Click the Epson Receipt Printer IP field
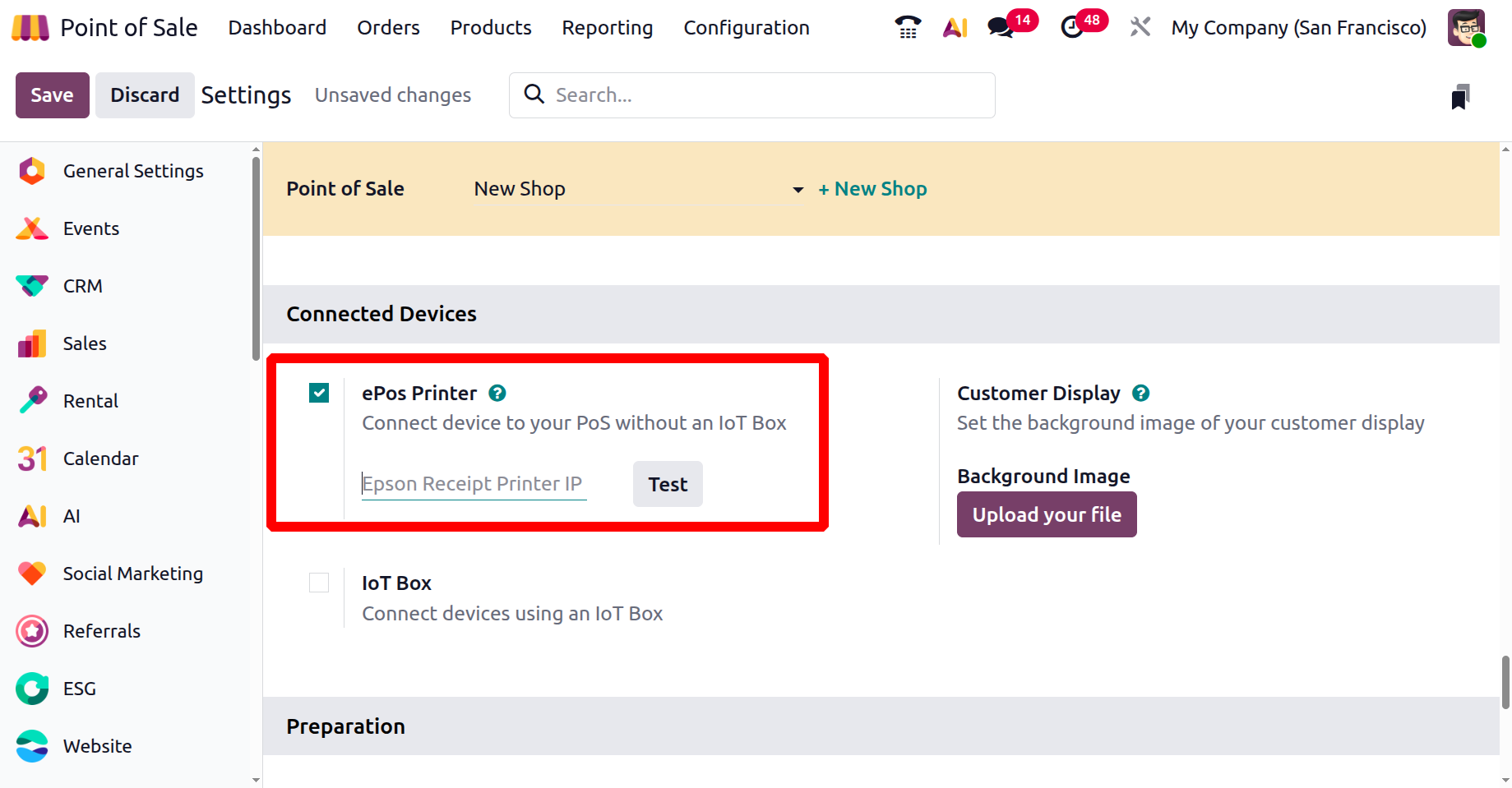 [x=474, y=484]
